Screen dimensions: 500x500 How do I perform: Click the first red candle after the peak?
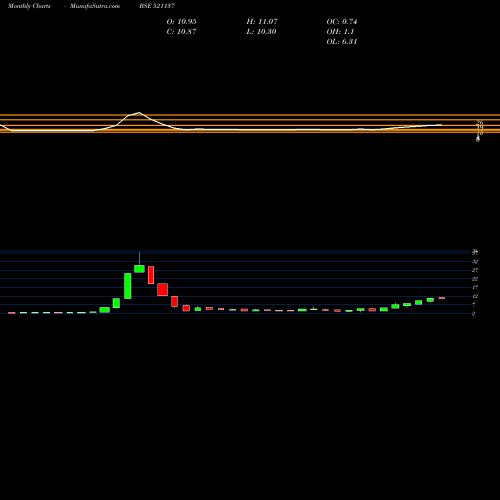pos(151,275)
